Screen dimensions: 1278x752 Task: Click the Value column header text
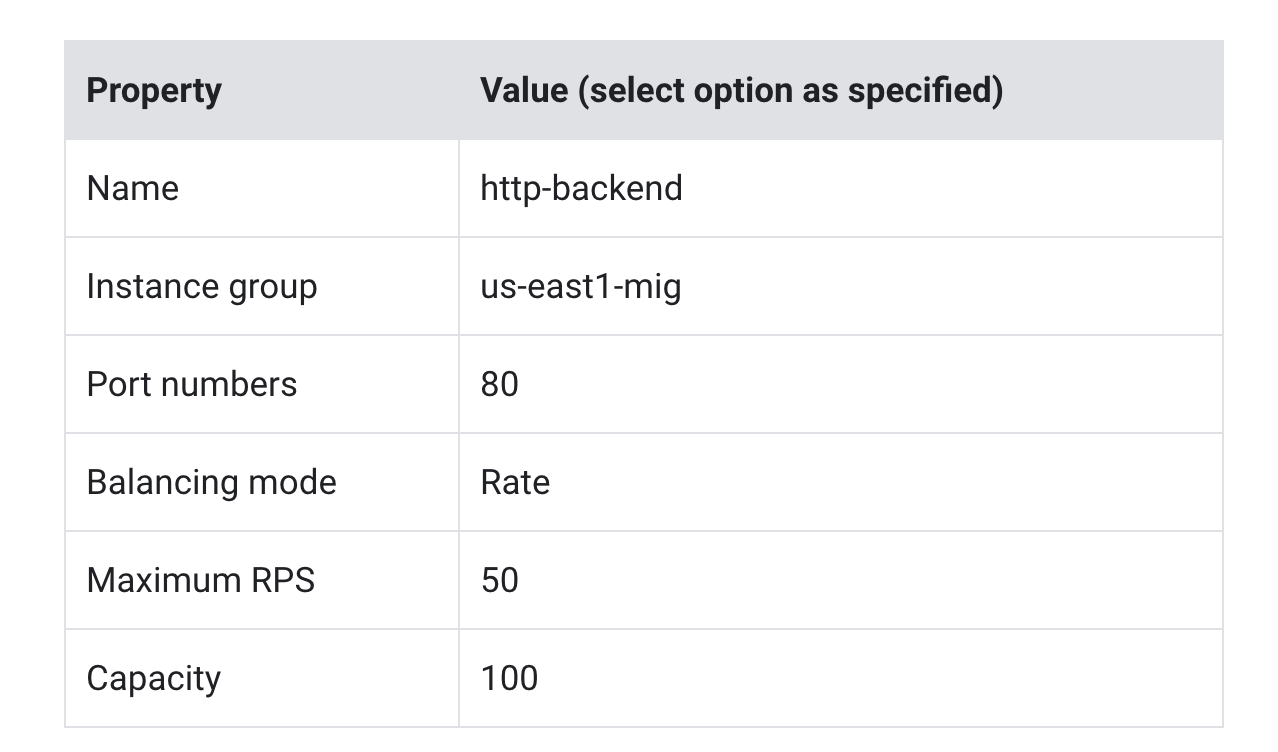pyautogui.click(x=740, y=90)
